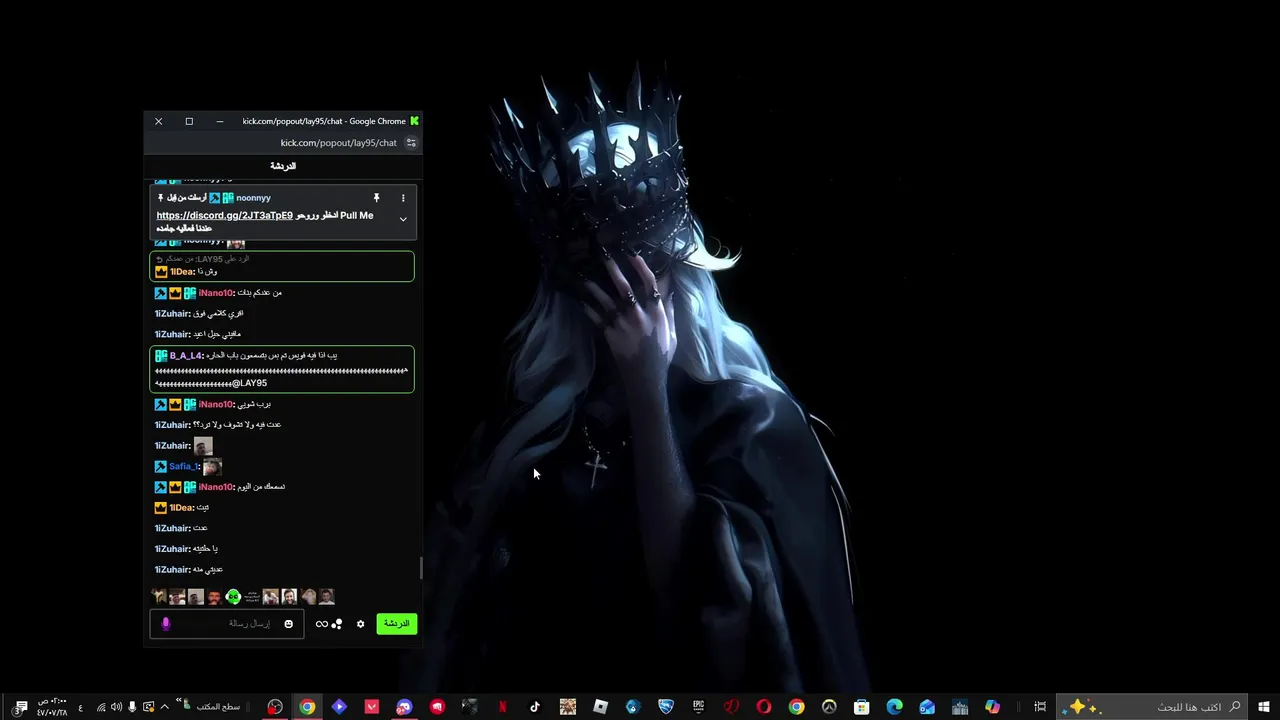Viewport: 1280px width, 720px height.
Task: Open Epic Games launcher in taskbar
Action: coord(699,707)
